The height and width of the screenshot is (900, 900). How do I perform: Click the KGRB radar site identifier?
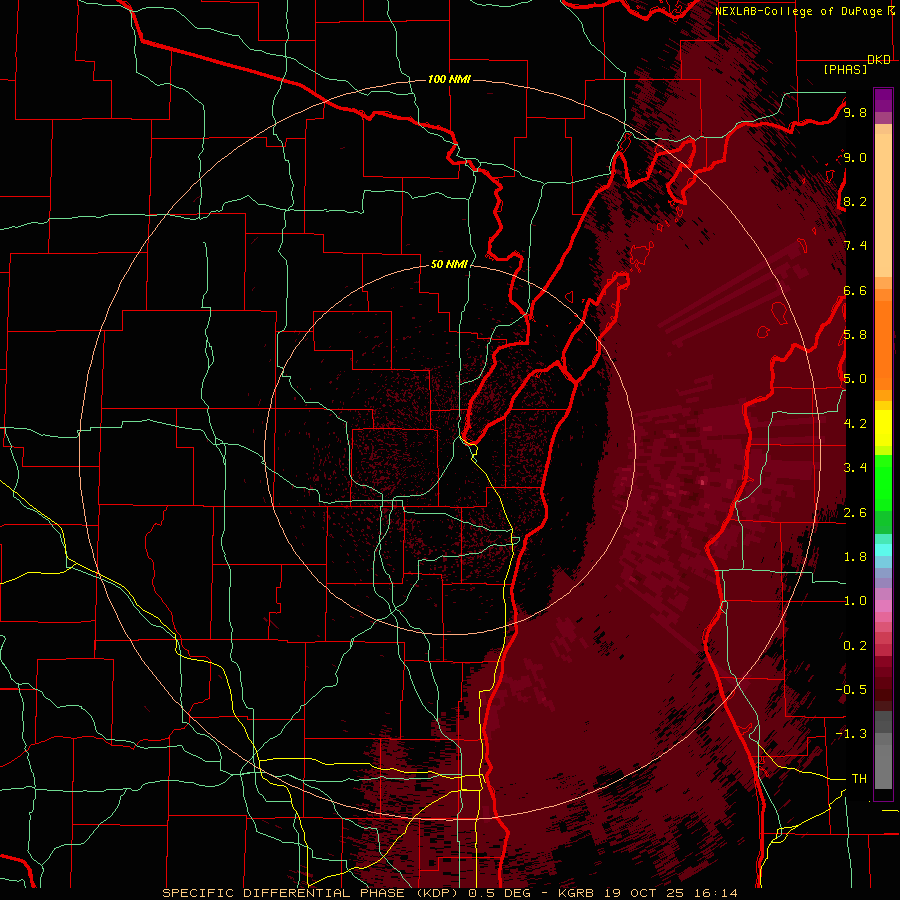pyautogui.click(x=578, y=893)
